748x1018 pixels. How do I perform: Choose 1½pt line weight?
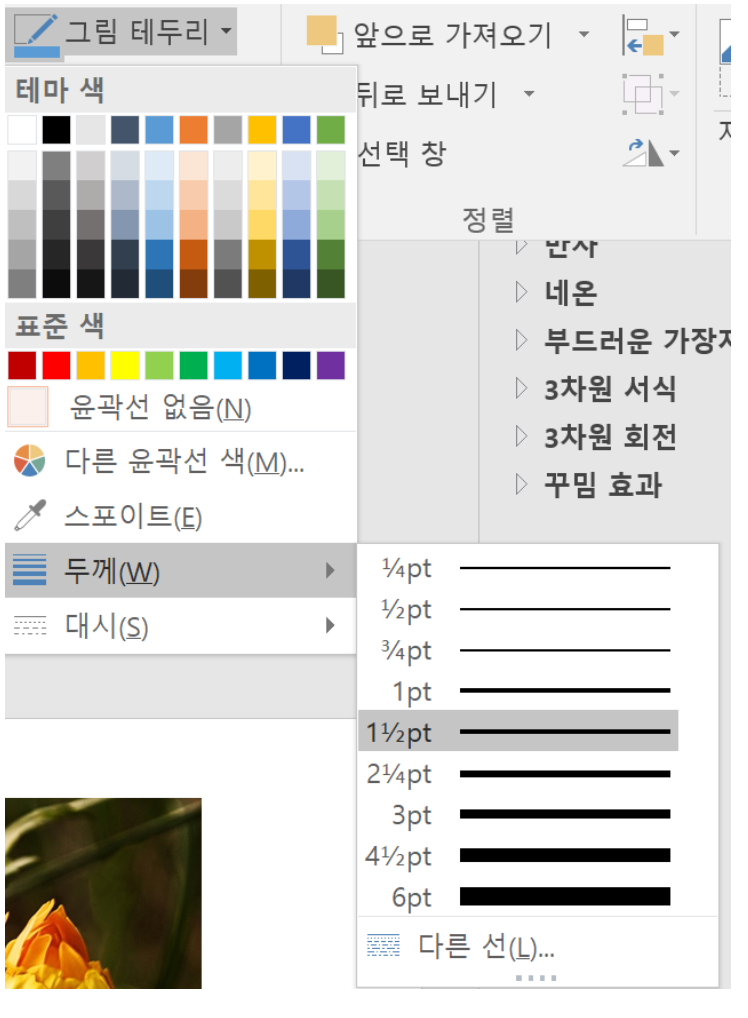518,732
